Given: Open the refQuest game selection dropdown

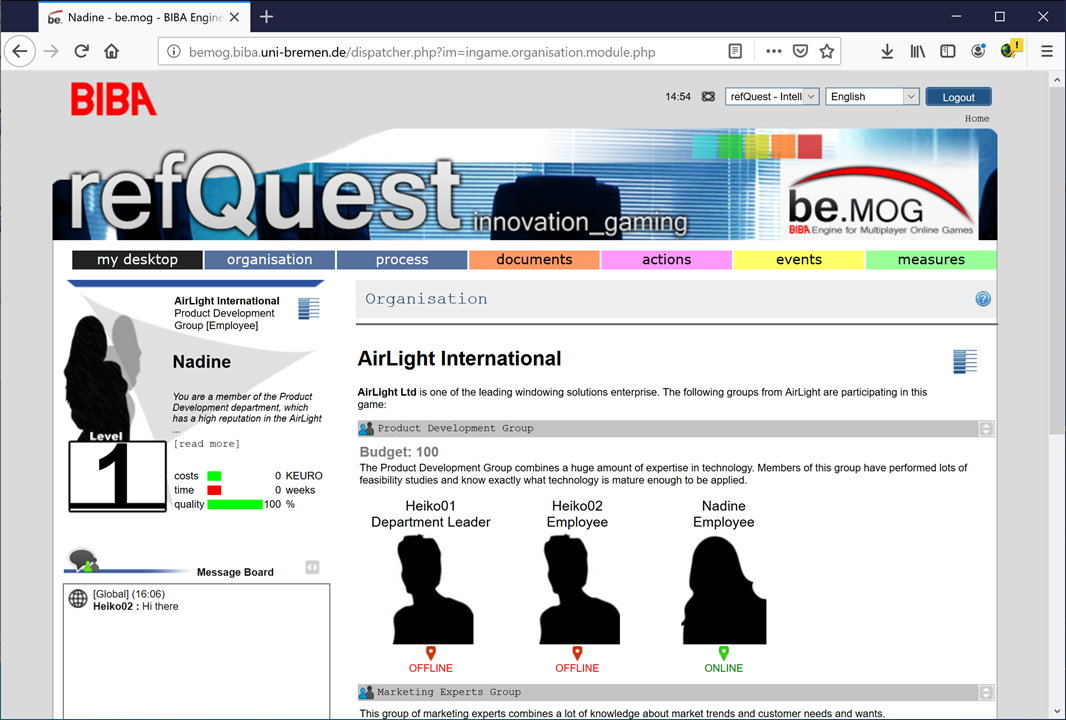Looking at the screenshot, I should coord(772,97).
